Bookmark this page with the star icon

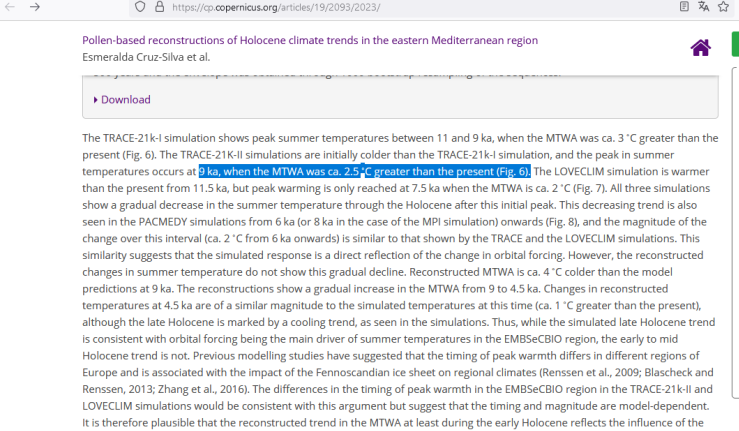coord(723,7)
